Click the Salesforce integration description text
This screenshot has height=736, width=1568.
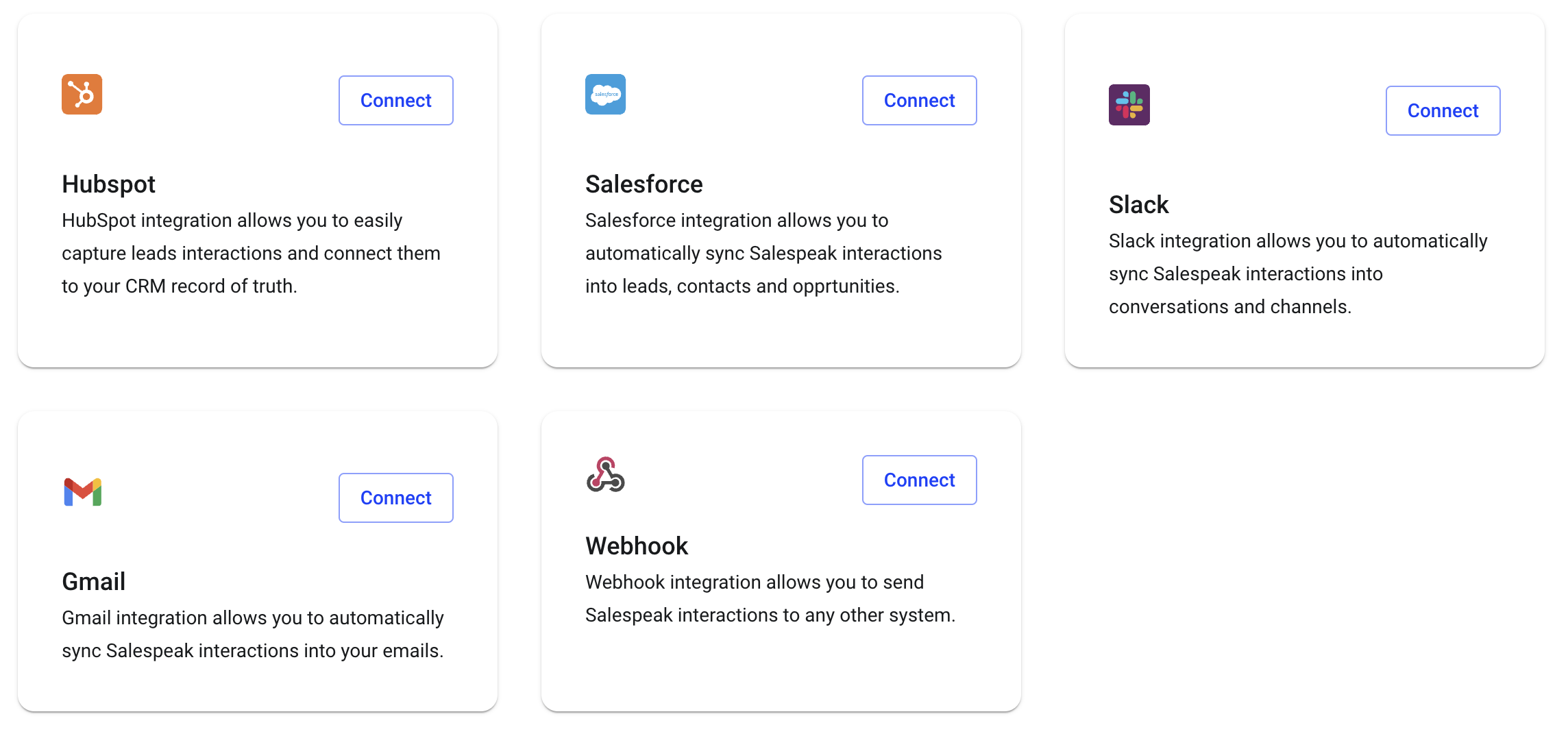click(x=763, y=254)
